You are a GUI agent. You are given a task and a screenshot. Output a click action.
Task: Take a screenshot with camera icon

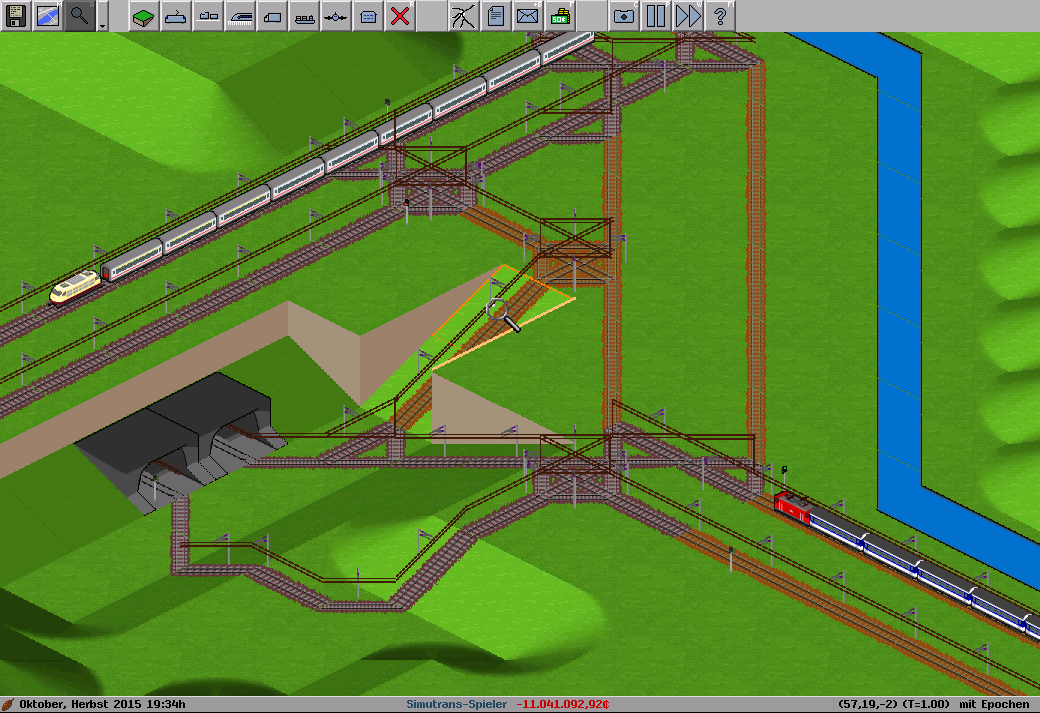pos(623,16)
